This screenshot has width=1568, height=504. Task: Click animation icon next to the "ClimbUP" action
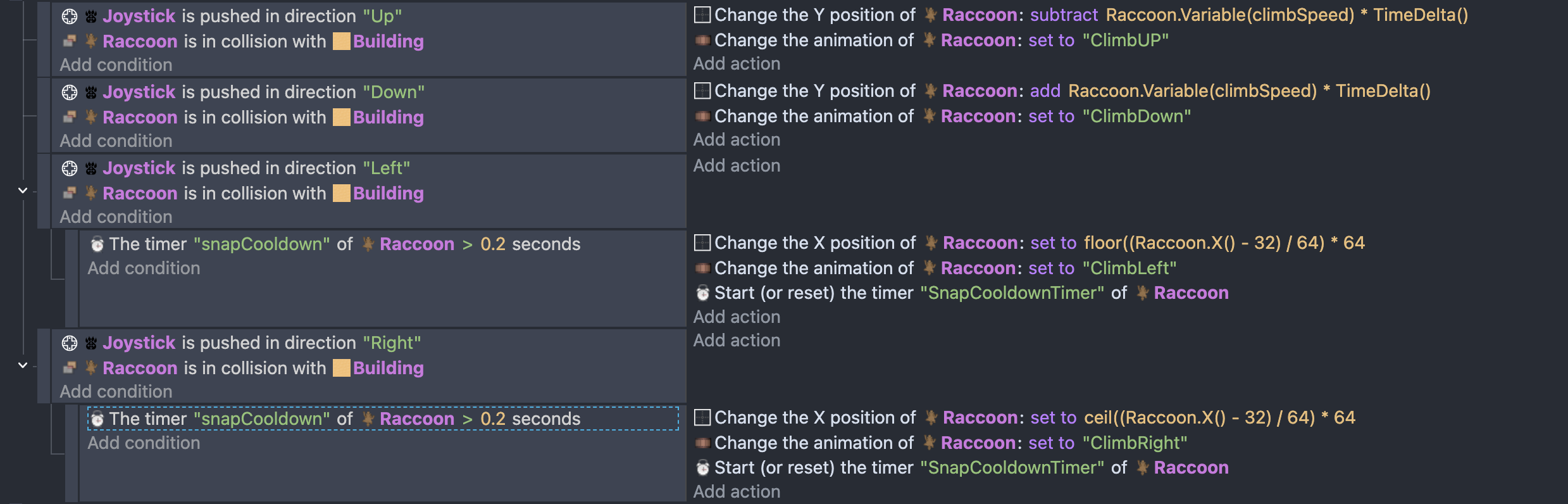[702, 41]
